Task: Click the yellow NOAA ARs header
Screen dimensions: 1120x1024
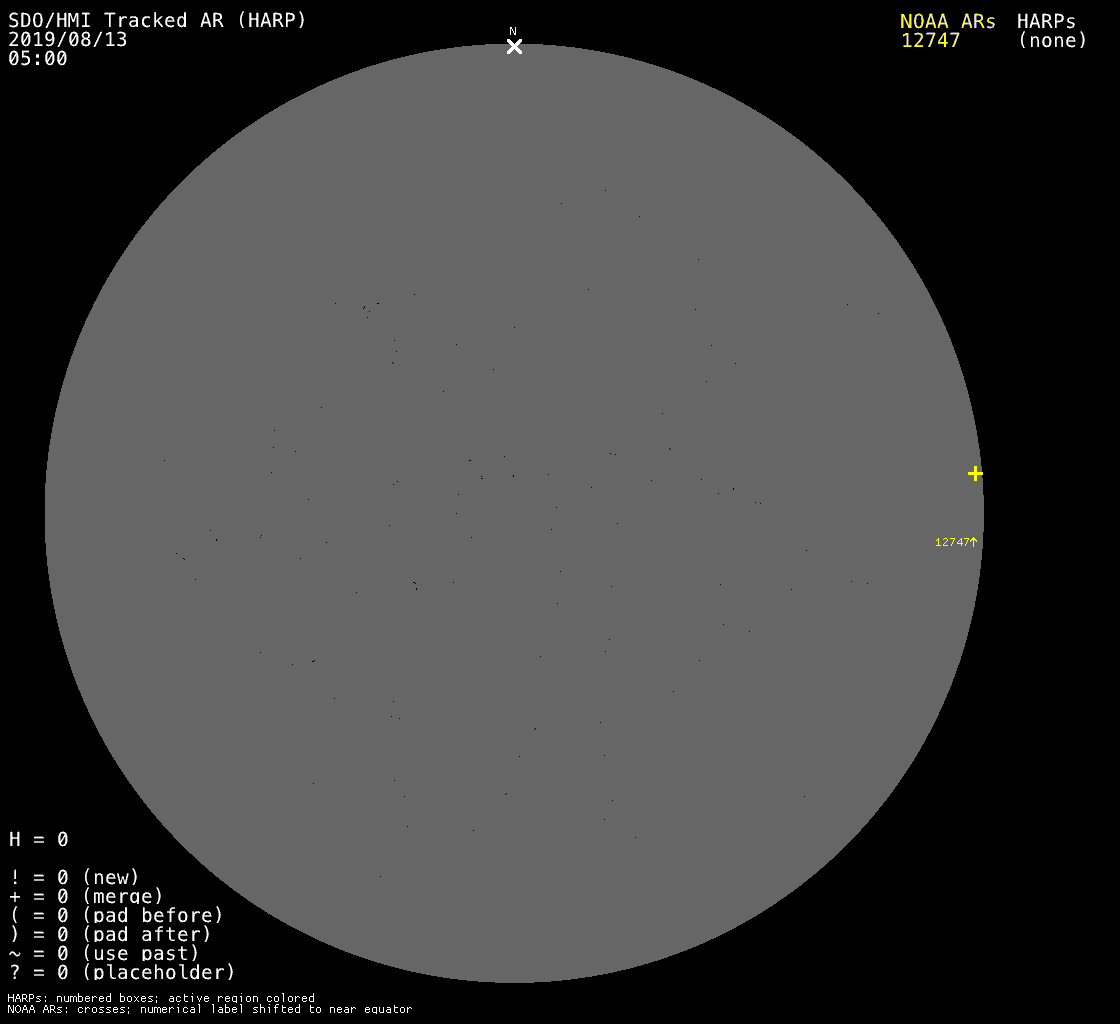Action: [947, 21]
